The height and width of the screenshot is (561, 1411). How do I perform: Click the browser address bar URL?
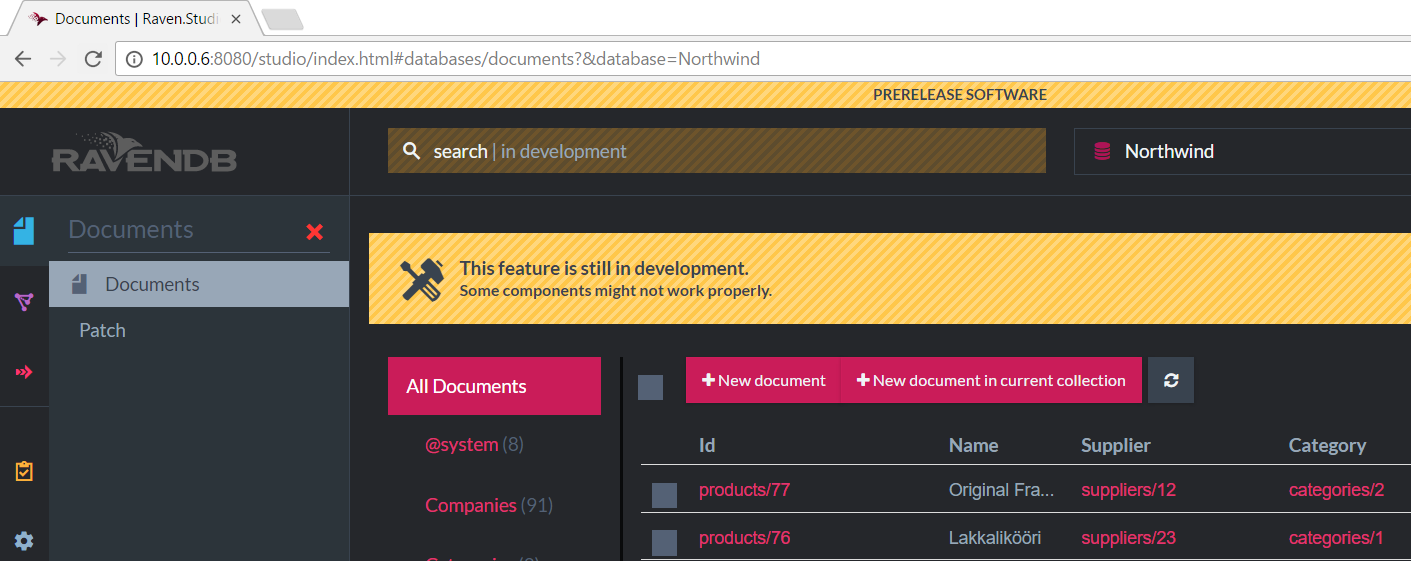[x=456, y=59]
